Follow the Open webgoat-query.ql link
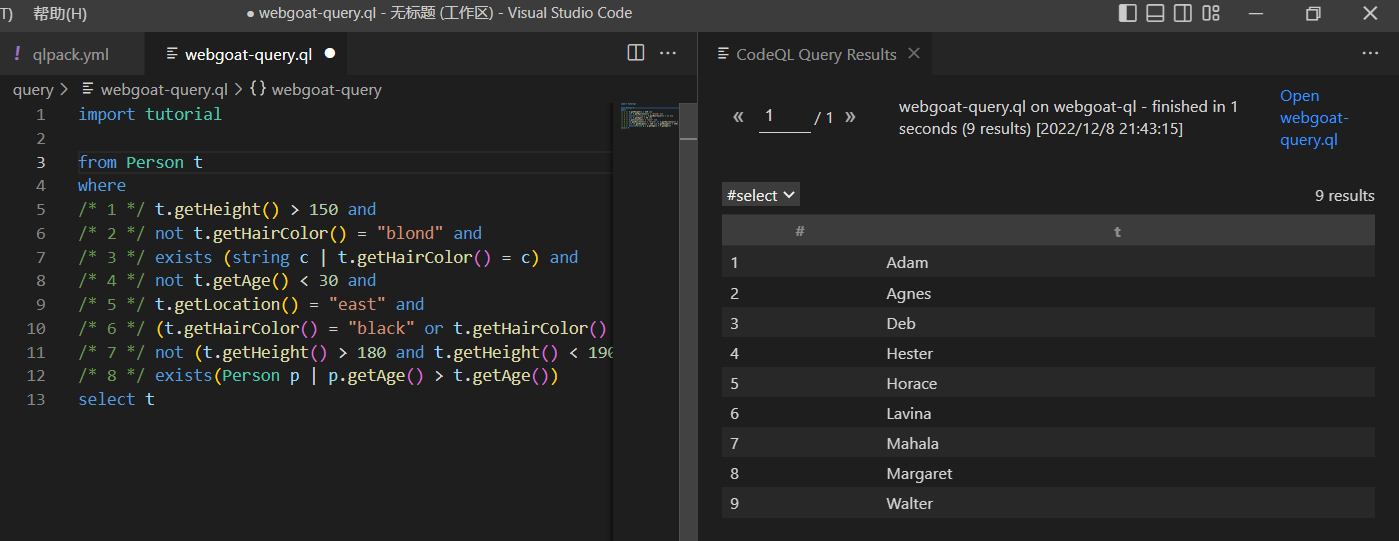The width and height of the screenshot is (1399, 541). pos(1314,117)
